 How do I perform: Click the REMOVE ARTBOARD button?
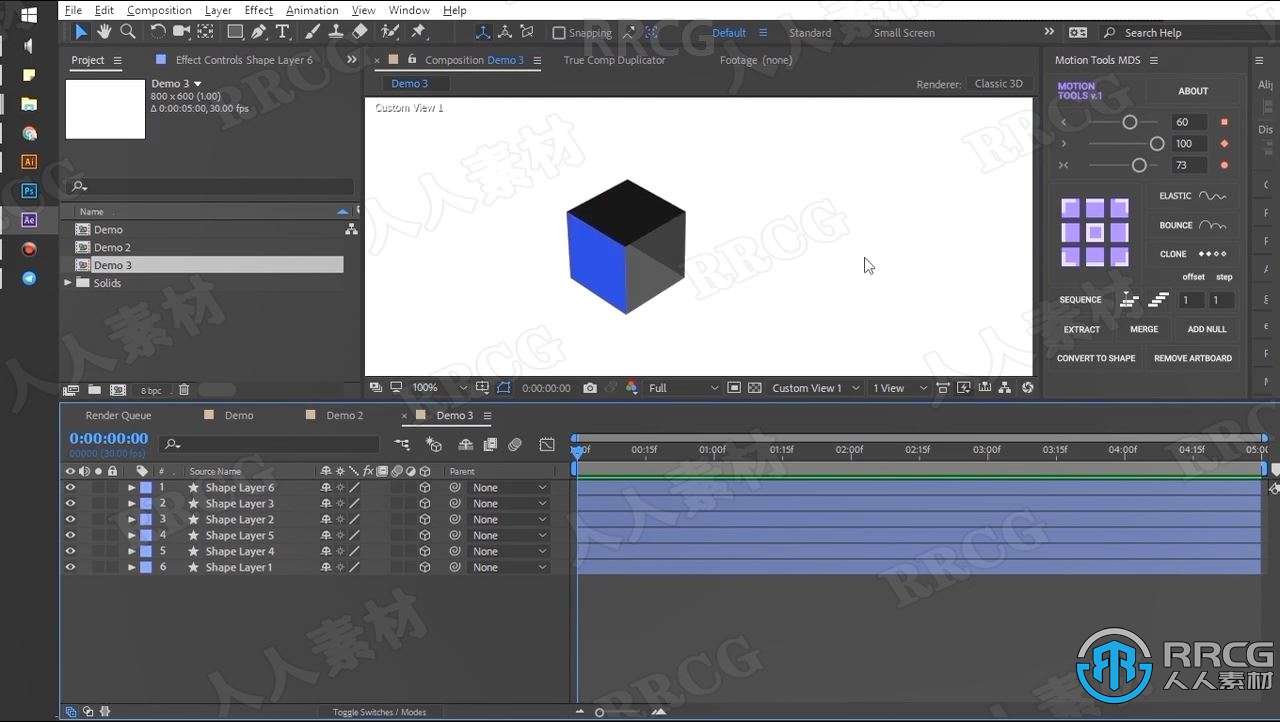[x=1193, y=358]
